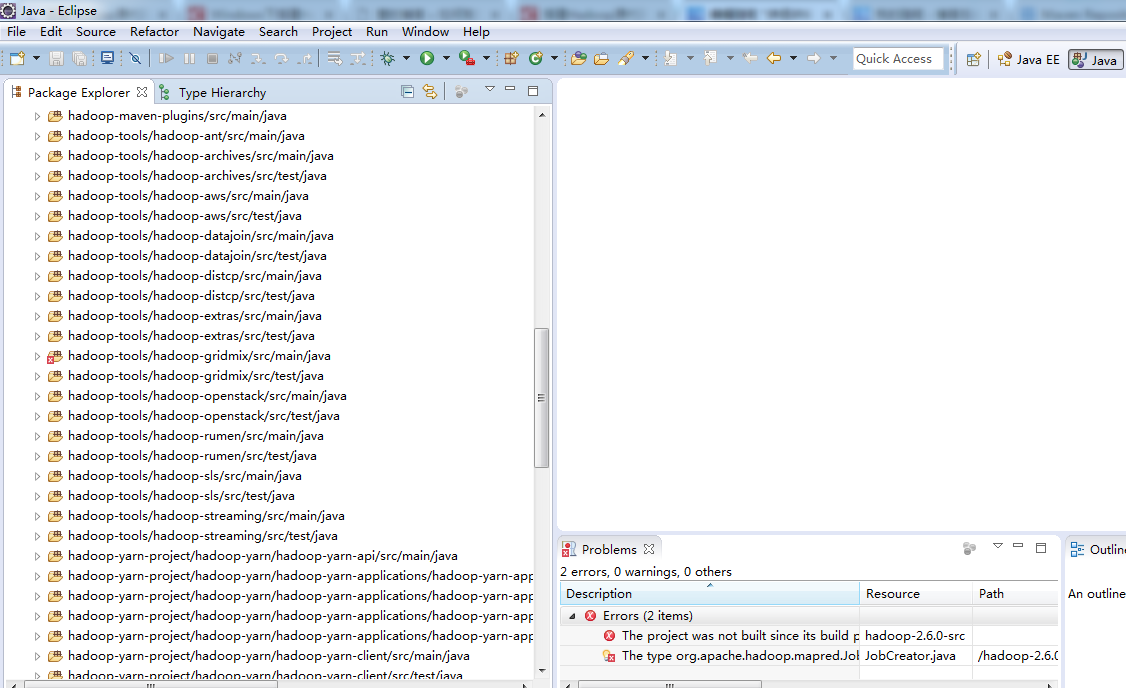The image size is (1126, 688).
Task: Select 'The project was not built' error row
Action: [x=809, y=636]
